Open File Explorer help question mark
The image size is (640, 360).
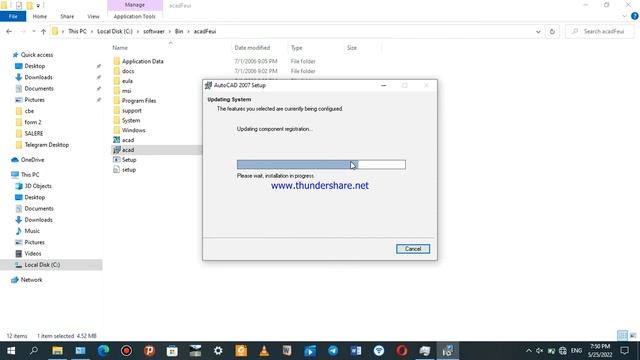(634, 16)
